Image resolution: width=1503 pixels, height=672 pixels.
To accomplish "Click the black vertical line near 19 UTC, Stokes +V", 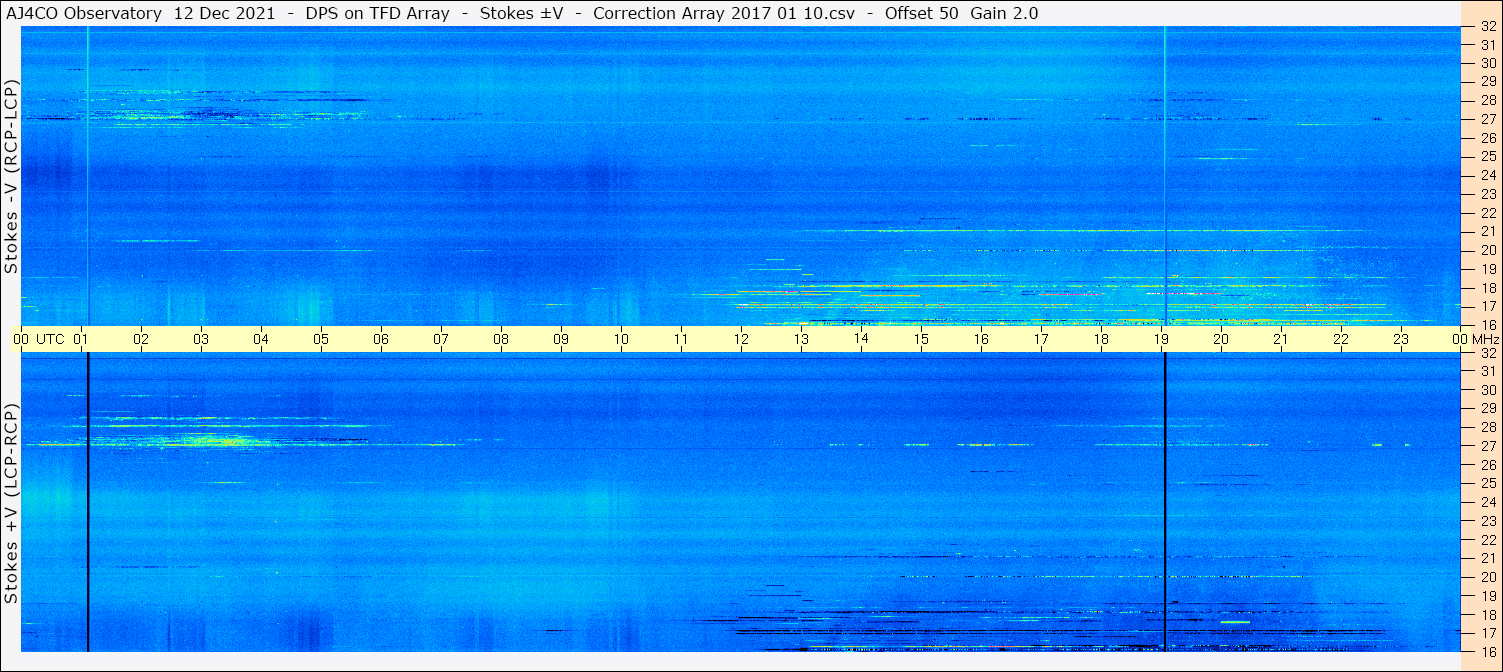I will [1165, 503].
